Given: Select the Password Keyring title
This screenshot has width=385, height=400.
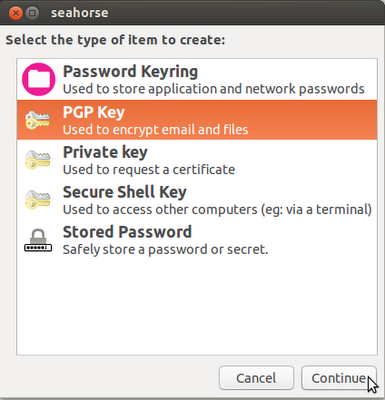Looking at the screenshot, I should (130, 72).
